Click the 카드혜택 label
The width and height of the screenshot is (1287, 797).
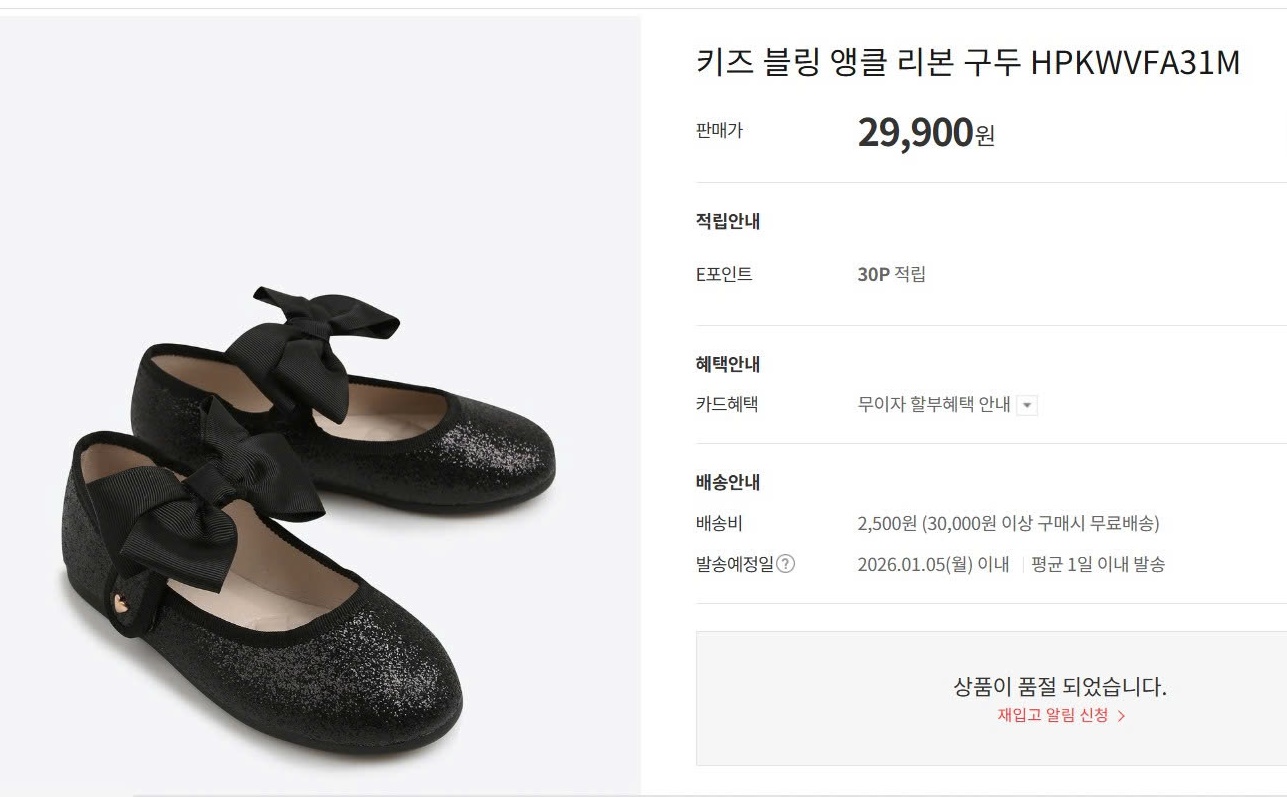tap(726, 405)
